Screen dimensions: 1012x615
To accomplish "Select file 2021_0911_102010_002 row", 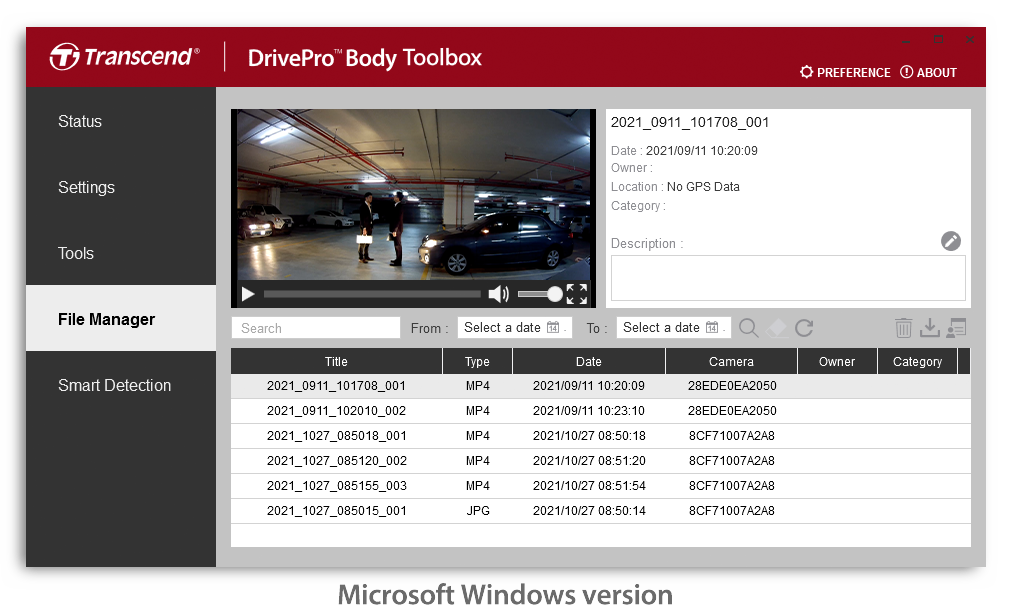I will pyautogui.click(x=601, y=411).
